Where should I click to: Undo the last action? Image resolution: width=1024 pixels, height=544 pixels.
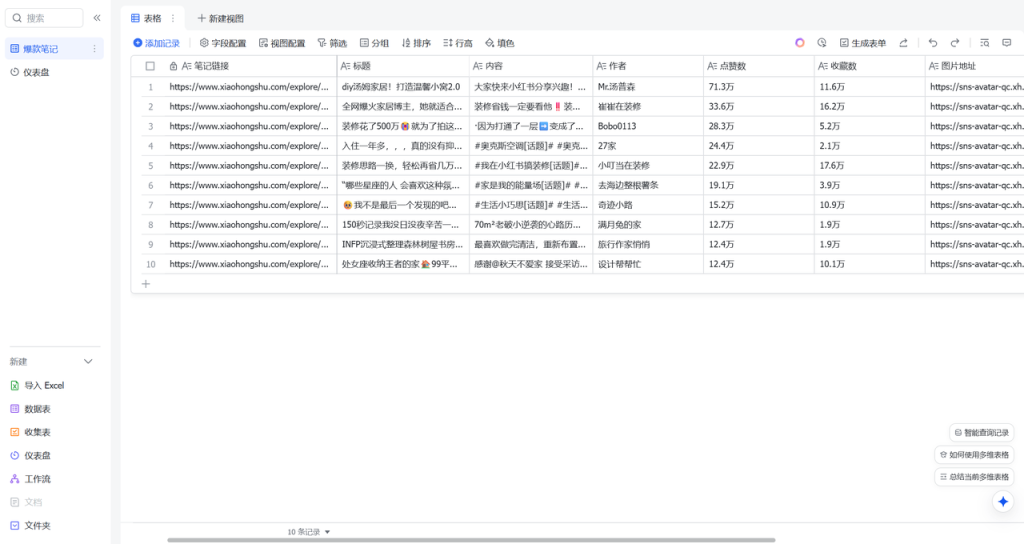pos(933,43)
